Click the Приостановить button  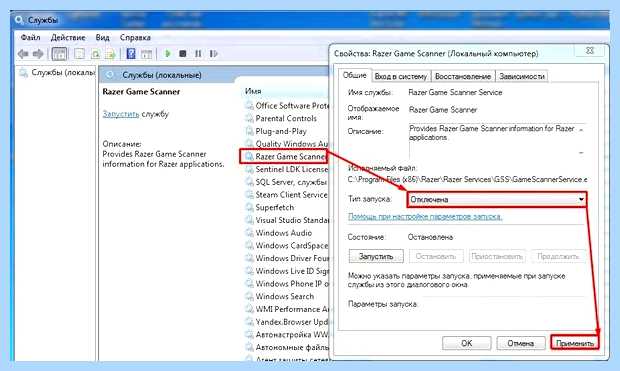[497, 256]
